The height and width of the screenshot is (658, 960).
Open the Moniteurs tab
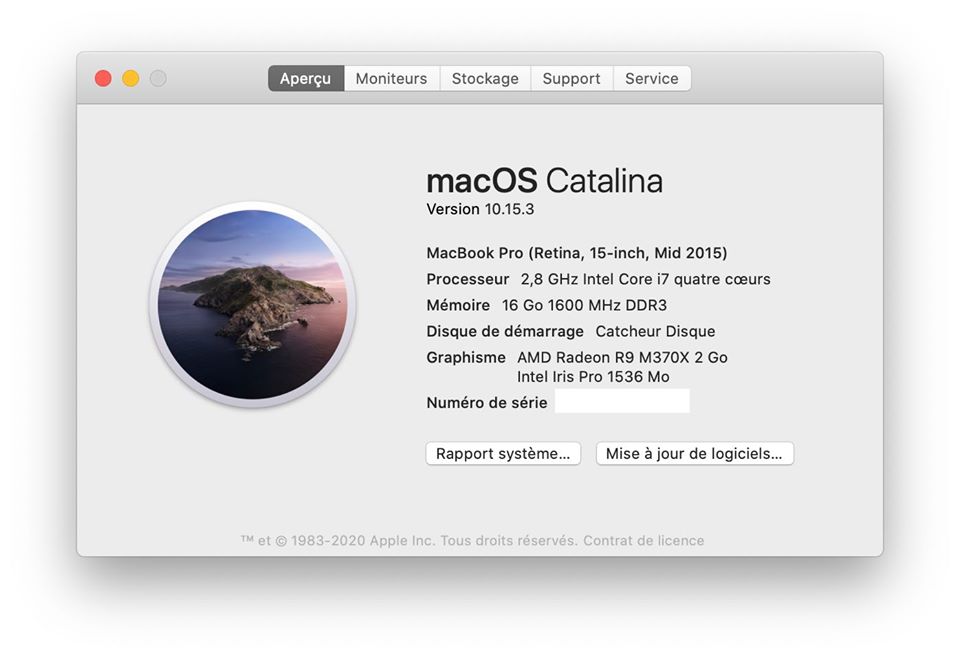(x=392, y=78)
